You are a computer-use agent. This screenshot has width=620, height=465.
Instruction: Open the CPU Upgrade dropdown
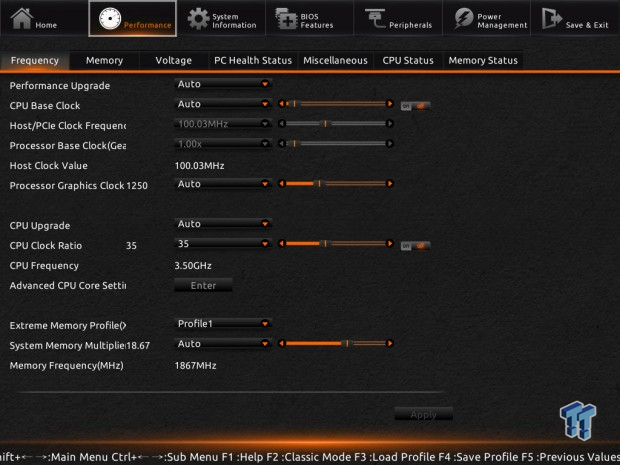pos(223,224)
